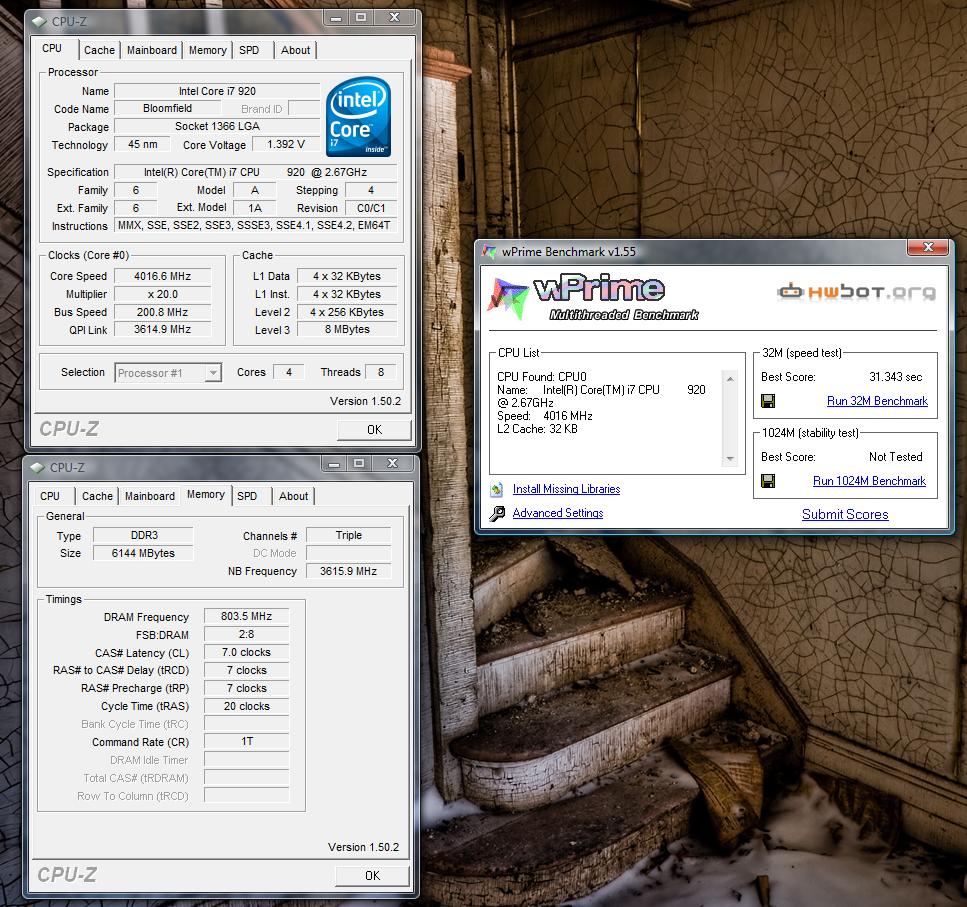This screenshot has width=967, height=907.
Task: Click Submit Scores link
Action: 845,514
